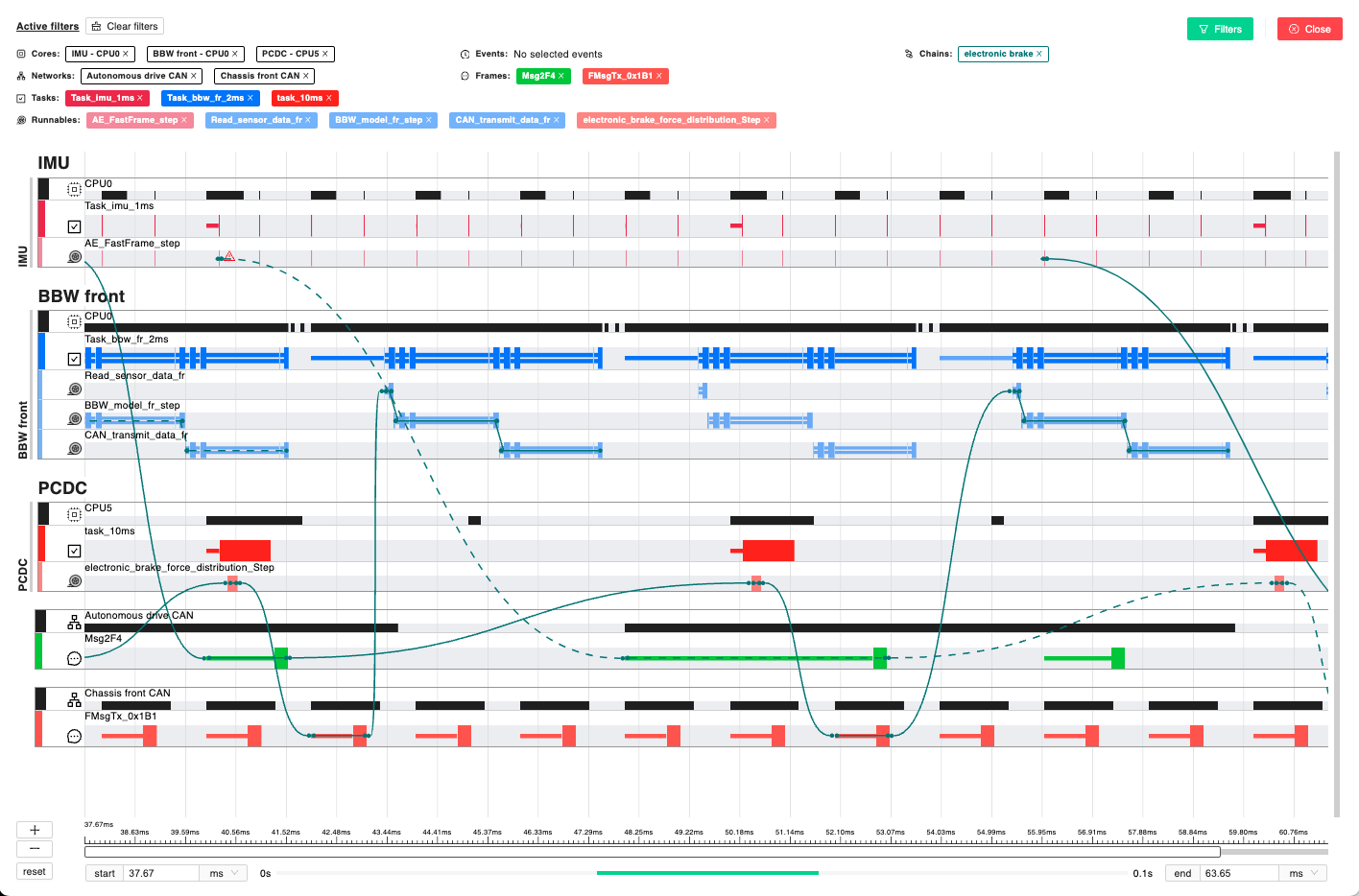Click the CPU core icon in IMU row
1359x896 pixels.
pyautogui.click(x=74, y=189)
